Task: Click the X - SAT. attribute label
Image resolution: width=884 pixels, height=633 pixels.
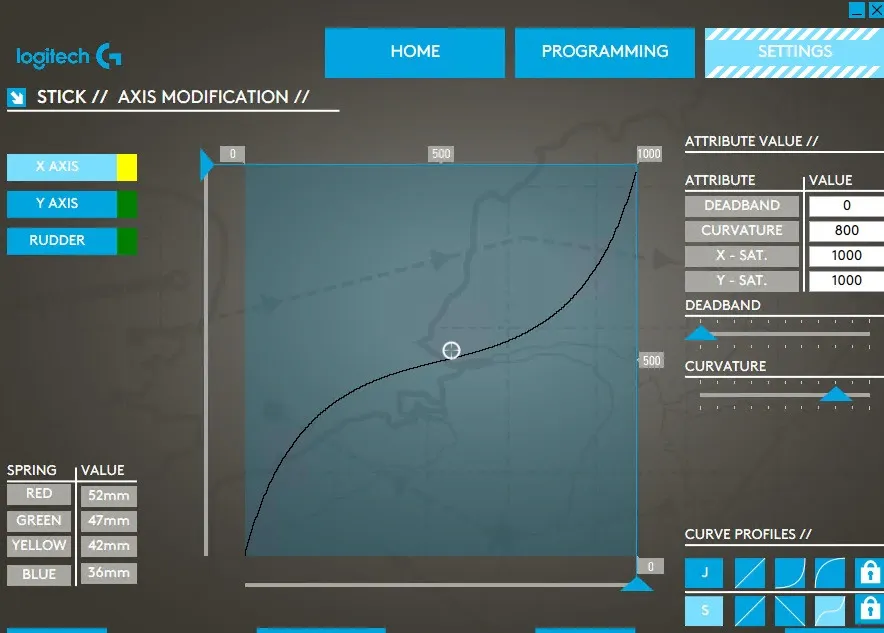Action: pos(742,256)
